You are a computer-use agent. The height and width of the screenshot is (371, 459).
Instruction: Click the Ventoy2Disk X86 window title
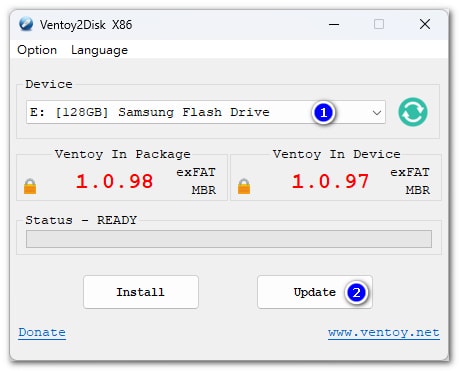[86, 25]
